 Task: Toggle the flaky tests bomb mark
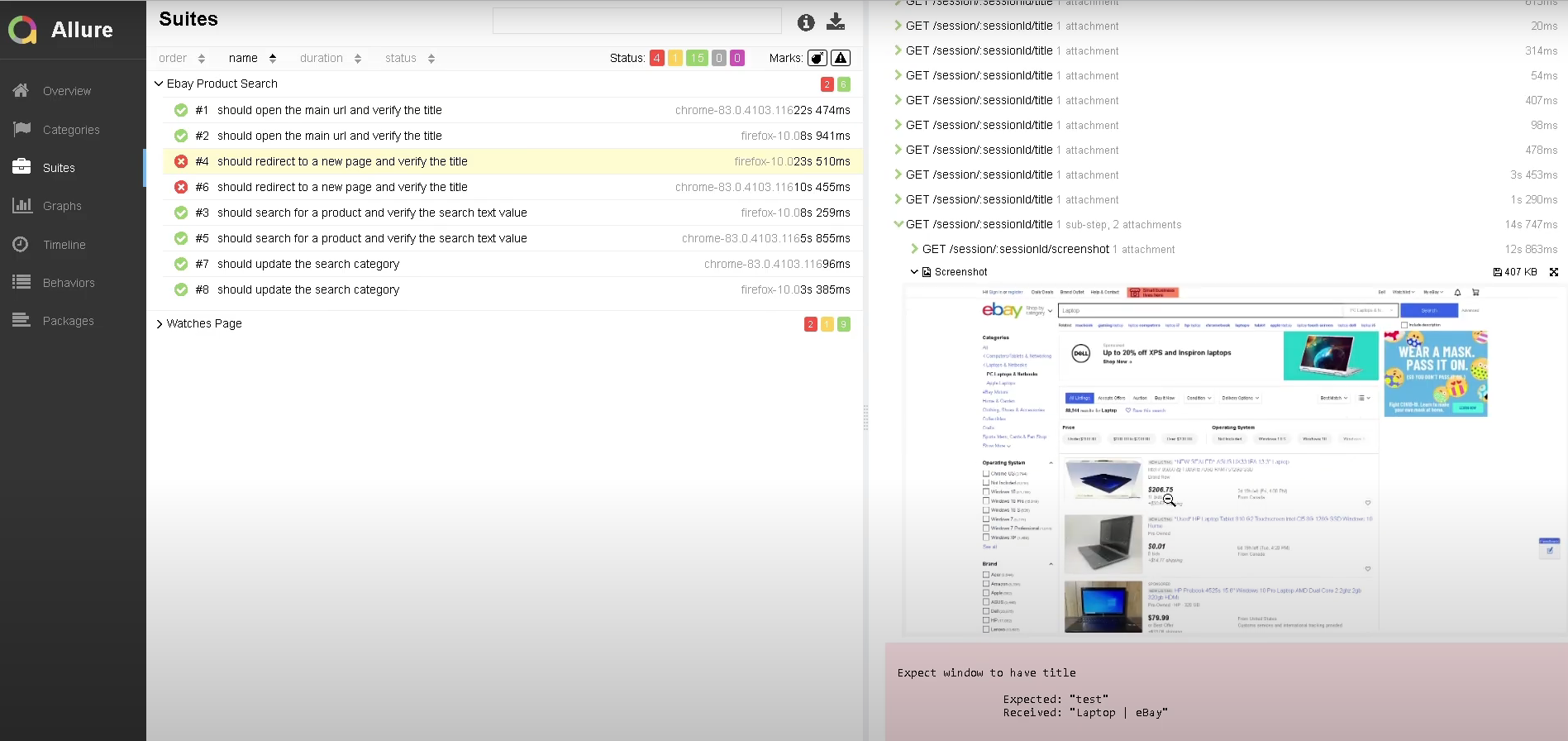pyautogui.click(x=817, y=58)
